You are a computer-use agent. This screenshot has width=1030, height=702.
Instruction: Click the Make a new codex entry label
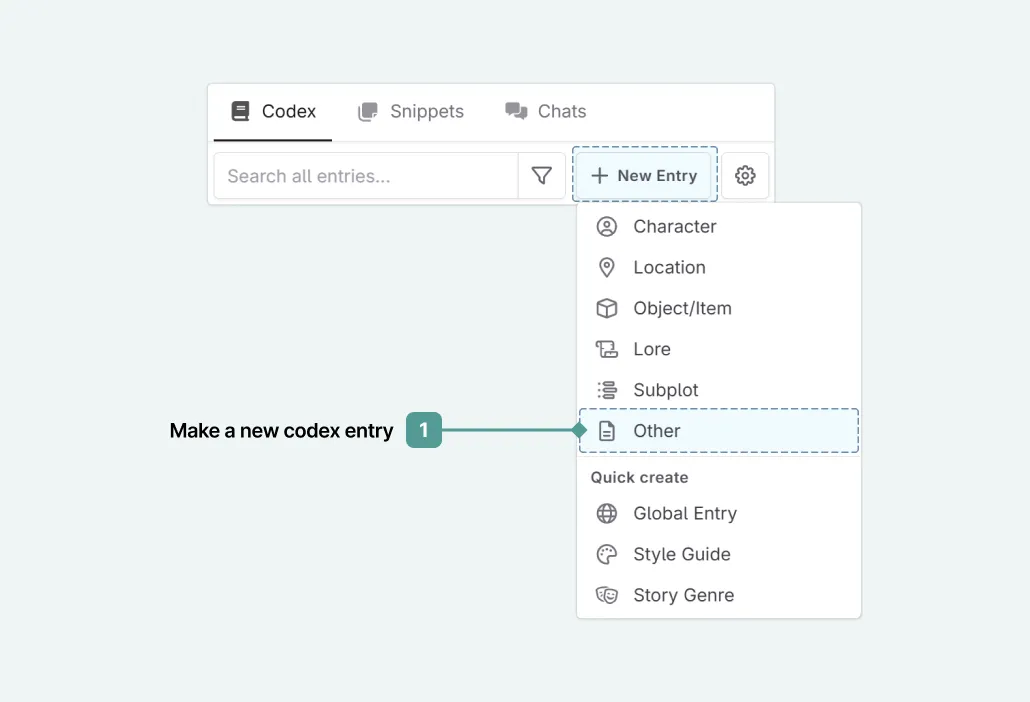coord(281,431)
